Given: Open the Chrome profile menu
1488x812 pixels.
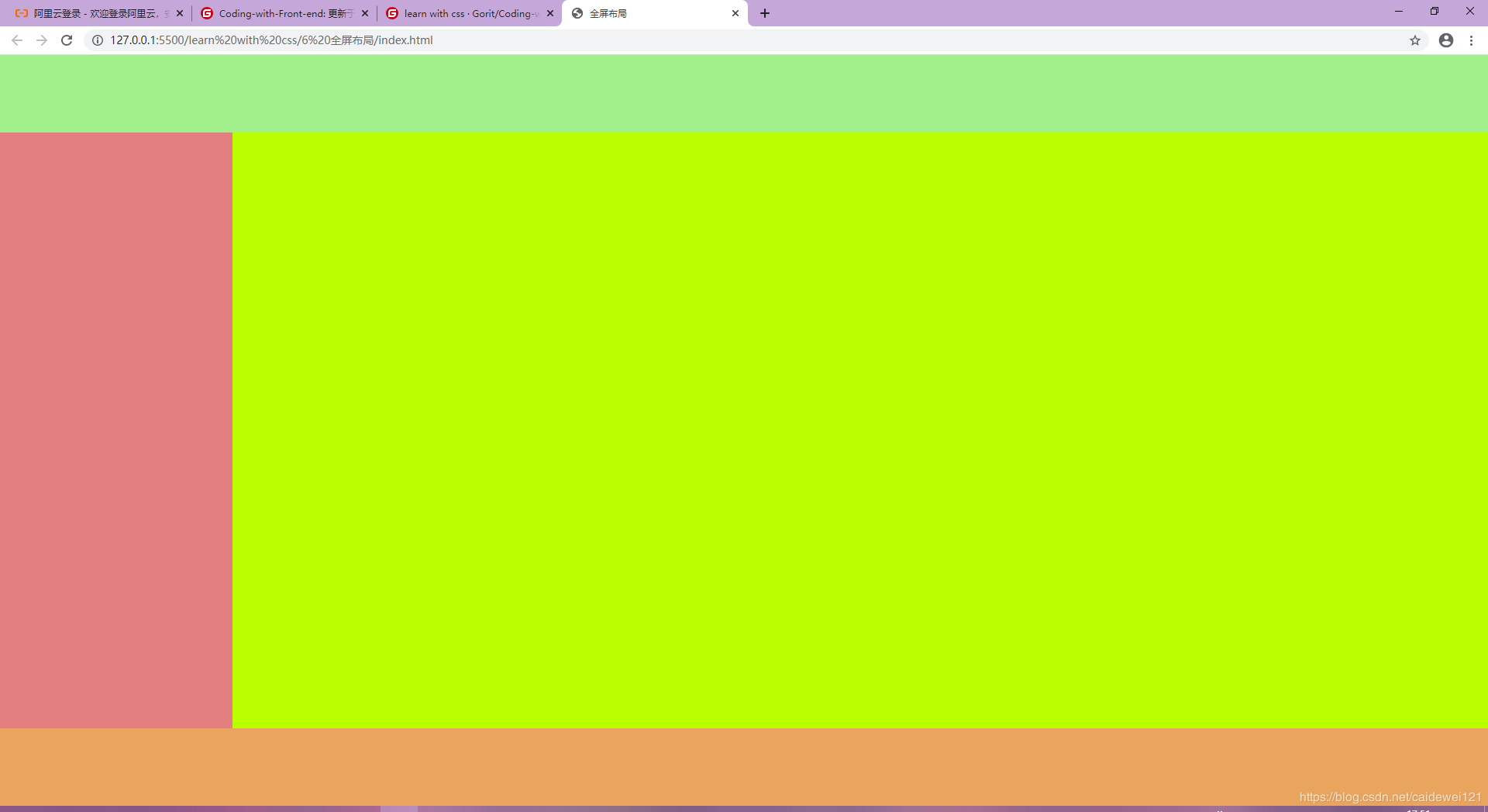Looking at the screenshot, I should click(x=1446, y=40).
